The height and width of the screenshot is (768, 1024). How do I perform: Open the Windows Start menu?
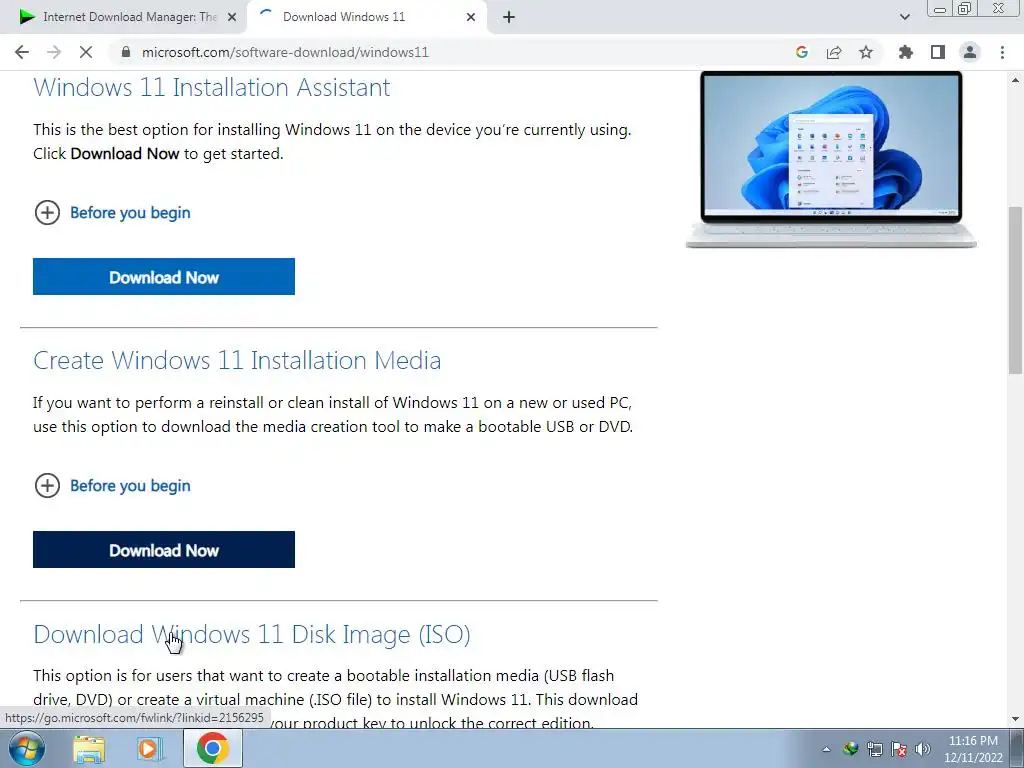[27, 748]
